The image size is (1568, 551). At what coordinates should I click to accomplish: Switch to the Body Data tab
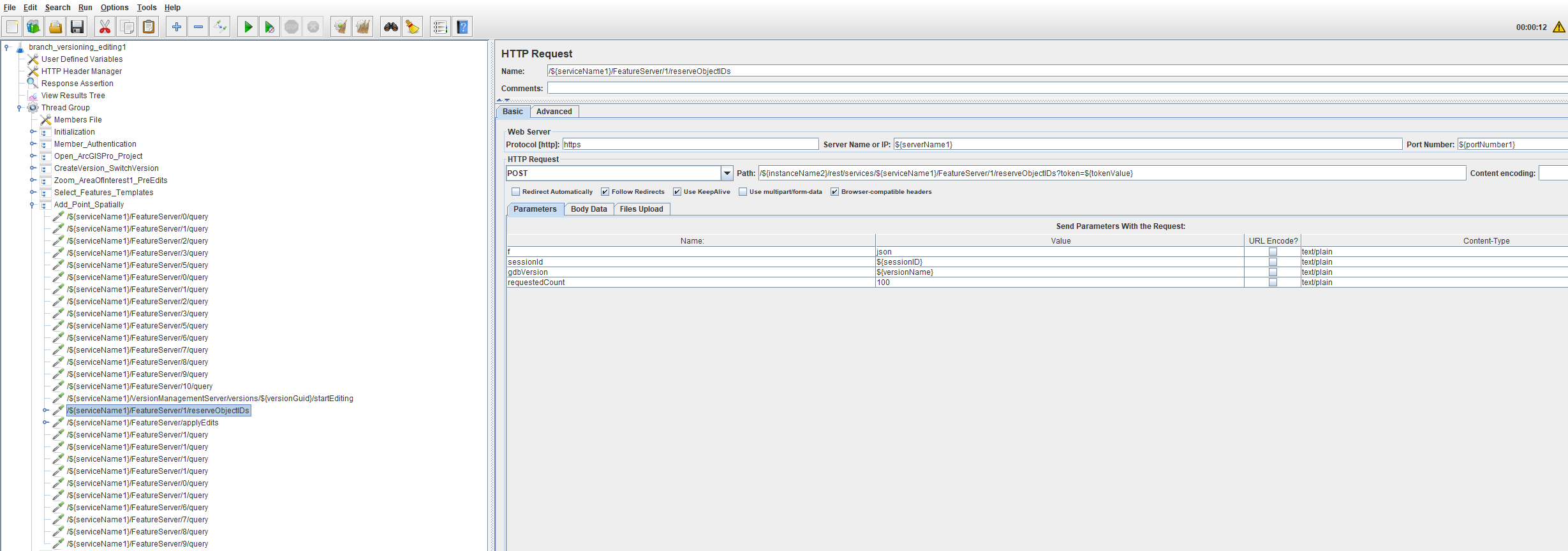click(x=589, y=209)
